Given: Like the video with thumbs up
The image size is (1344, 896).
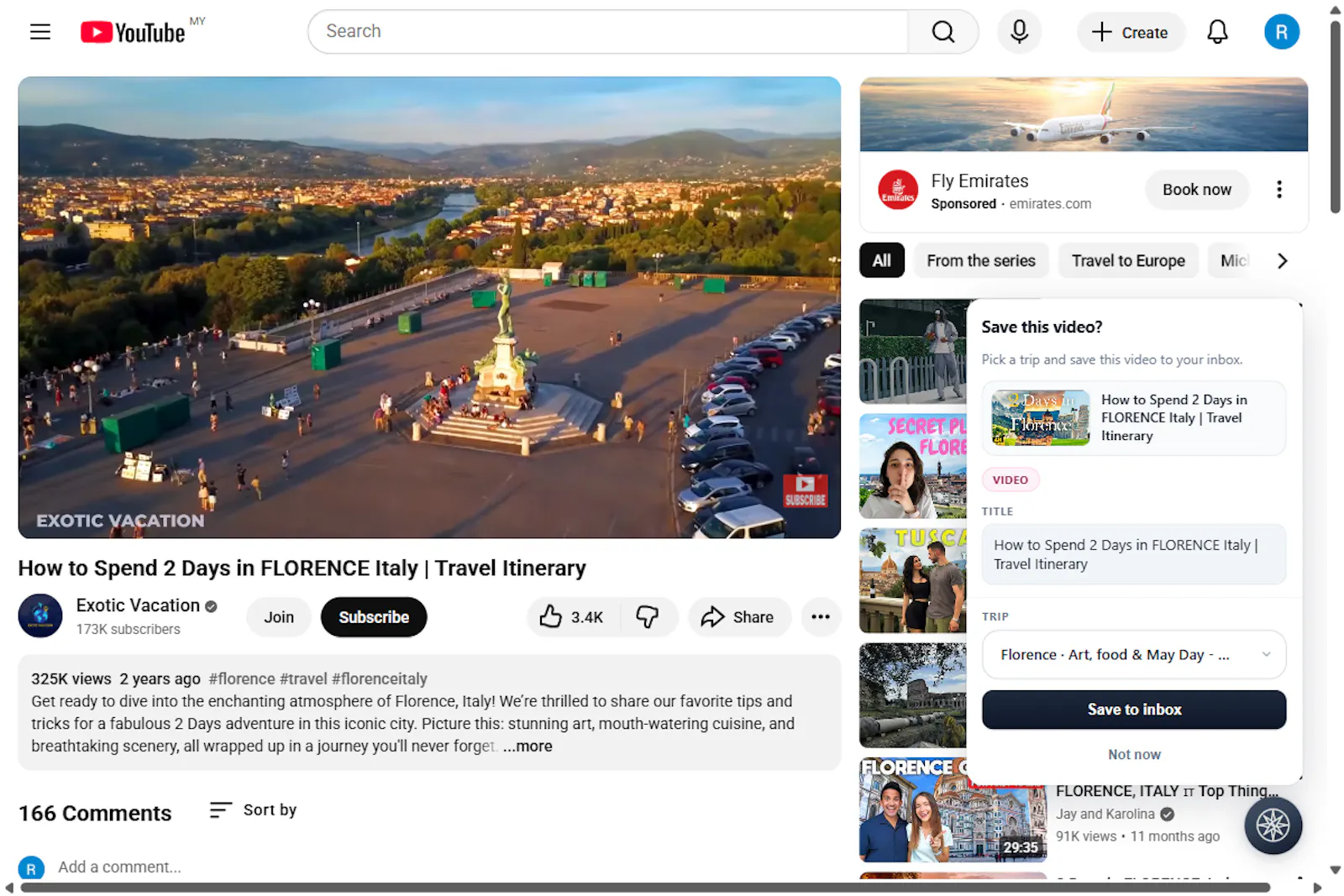Looking at the screenshot, I should tap(572, 617).
